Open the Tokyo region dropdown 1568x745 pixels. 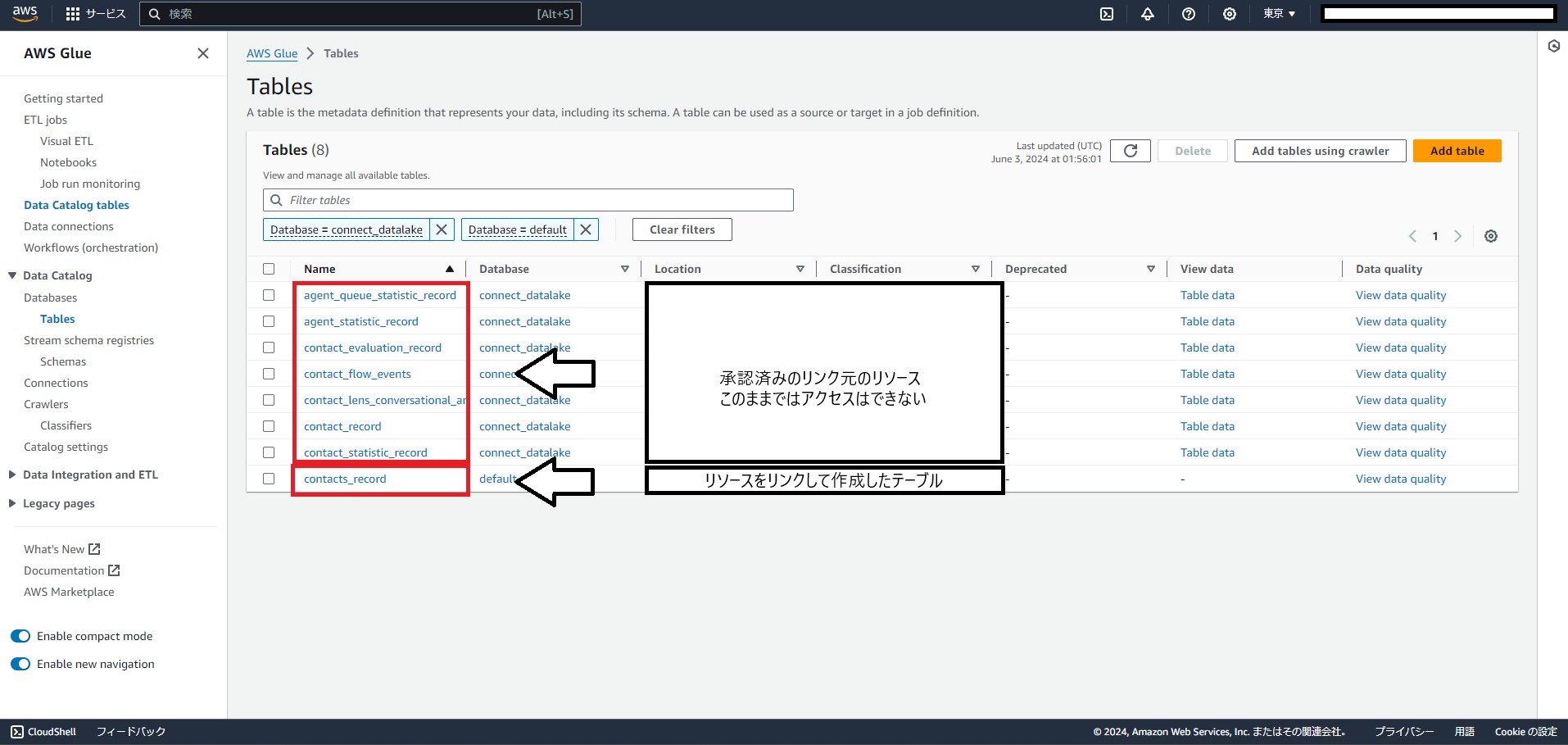1279,14
